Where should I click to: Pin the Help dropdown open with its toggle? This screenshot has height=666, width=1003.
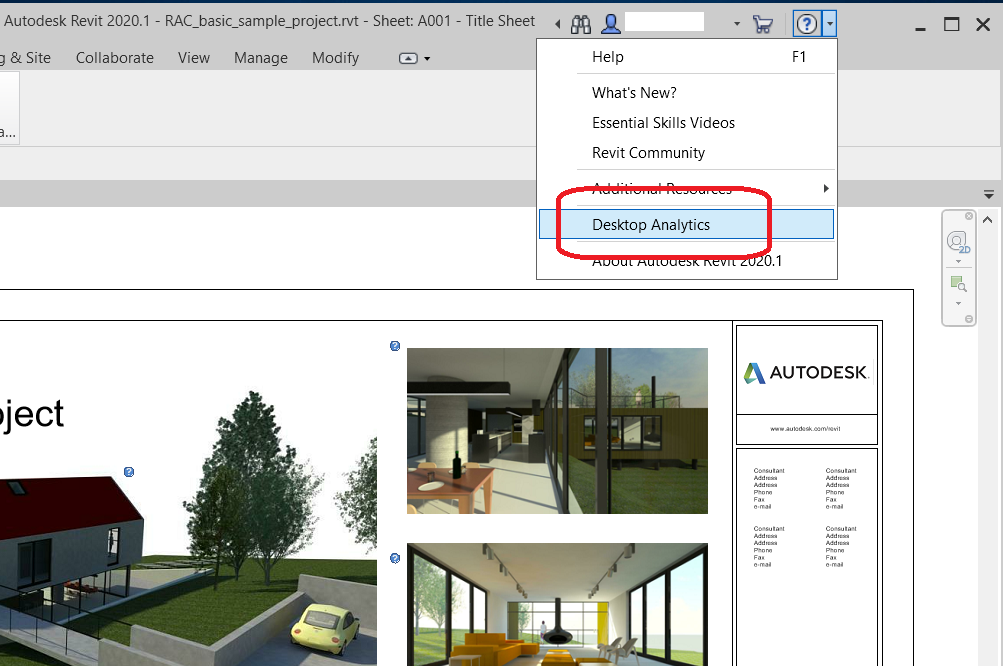click(828, 23)
